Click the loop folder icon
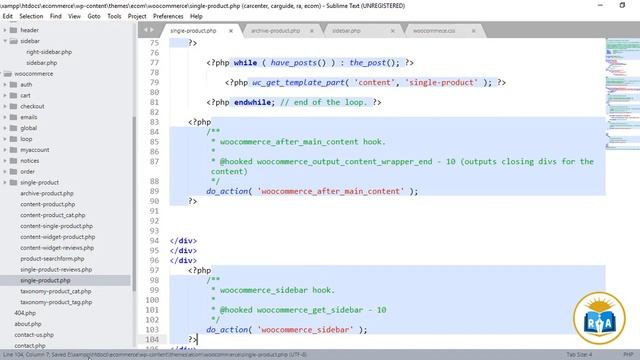Viewport: 640px width, 360px height. click(13, 139)
